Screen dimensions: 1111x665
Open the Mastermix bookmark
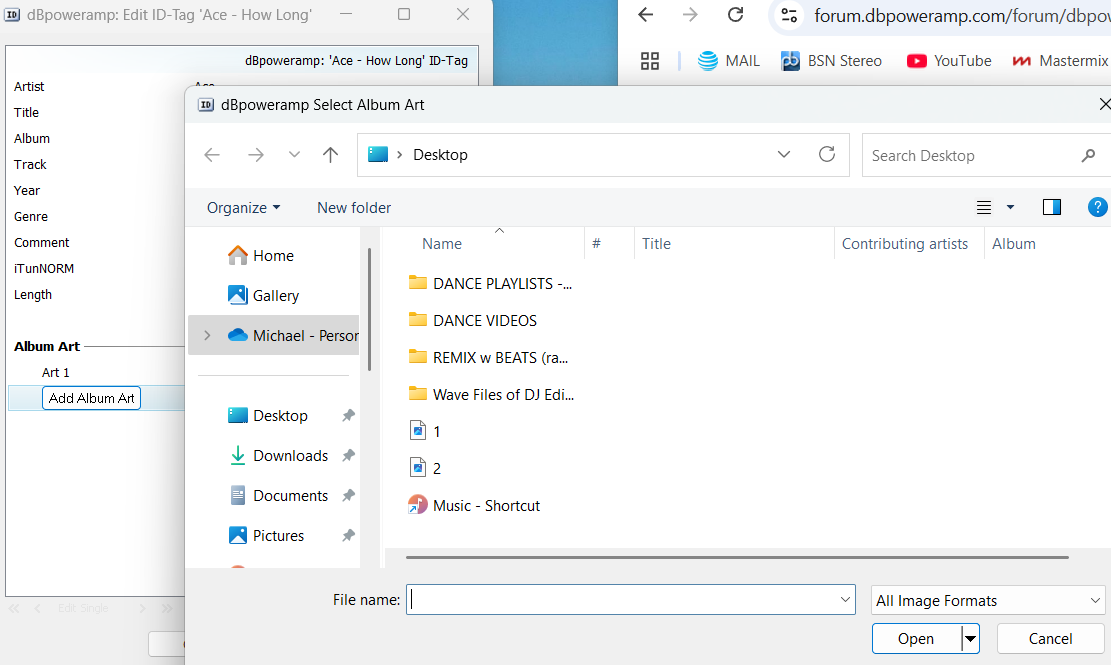pyautogui.click(x=1060, y=61)
